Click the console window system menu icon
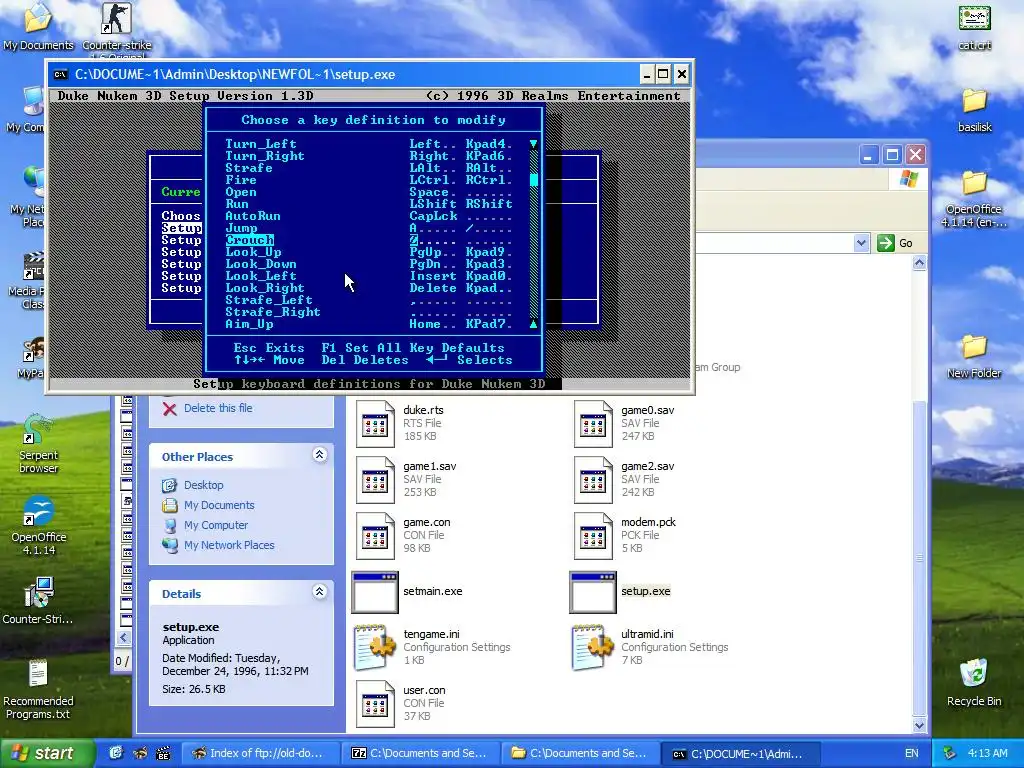1024x768 pixels. 61,74
